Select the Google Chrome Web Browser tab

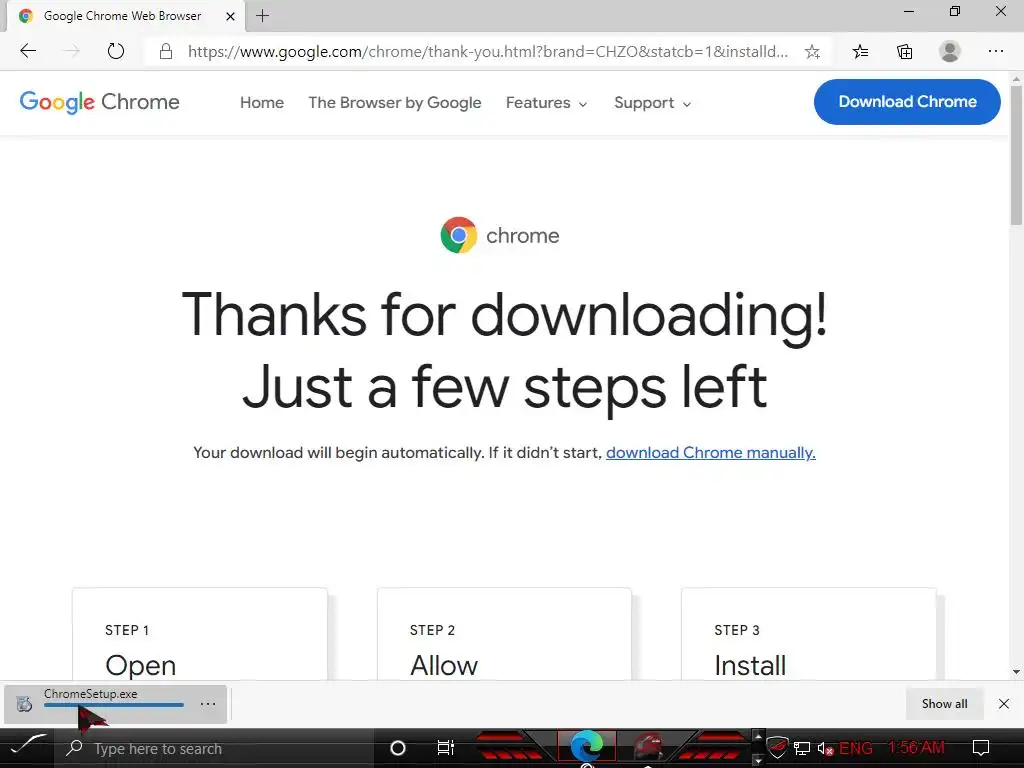(x=127, y=16)
